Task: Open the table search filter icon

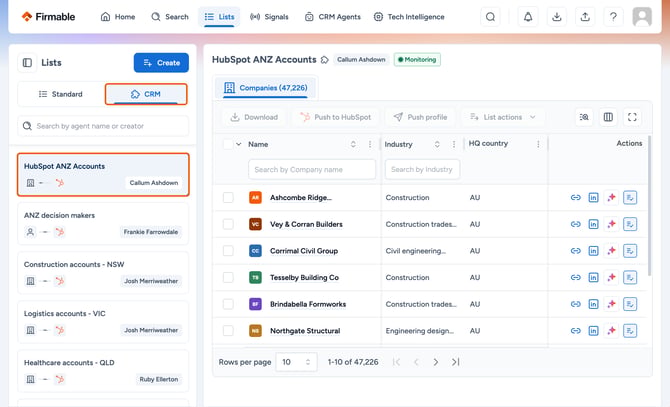Action: coord(584,117)
